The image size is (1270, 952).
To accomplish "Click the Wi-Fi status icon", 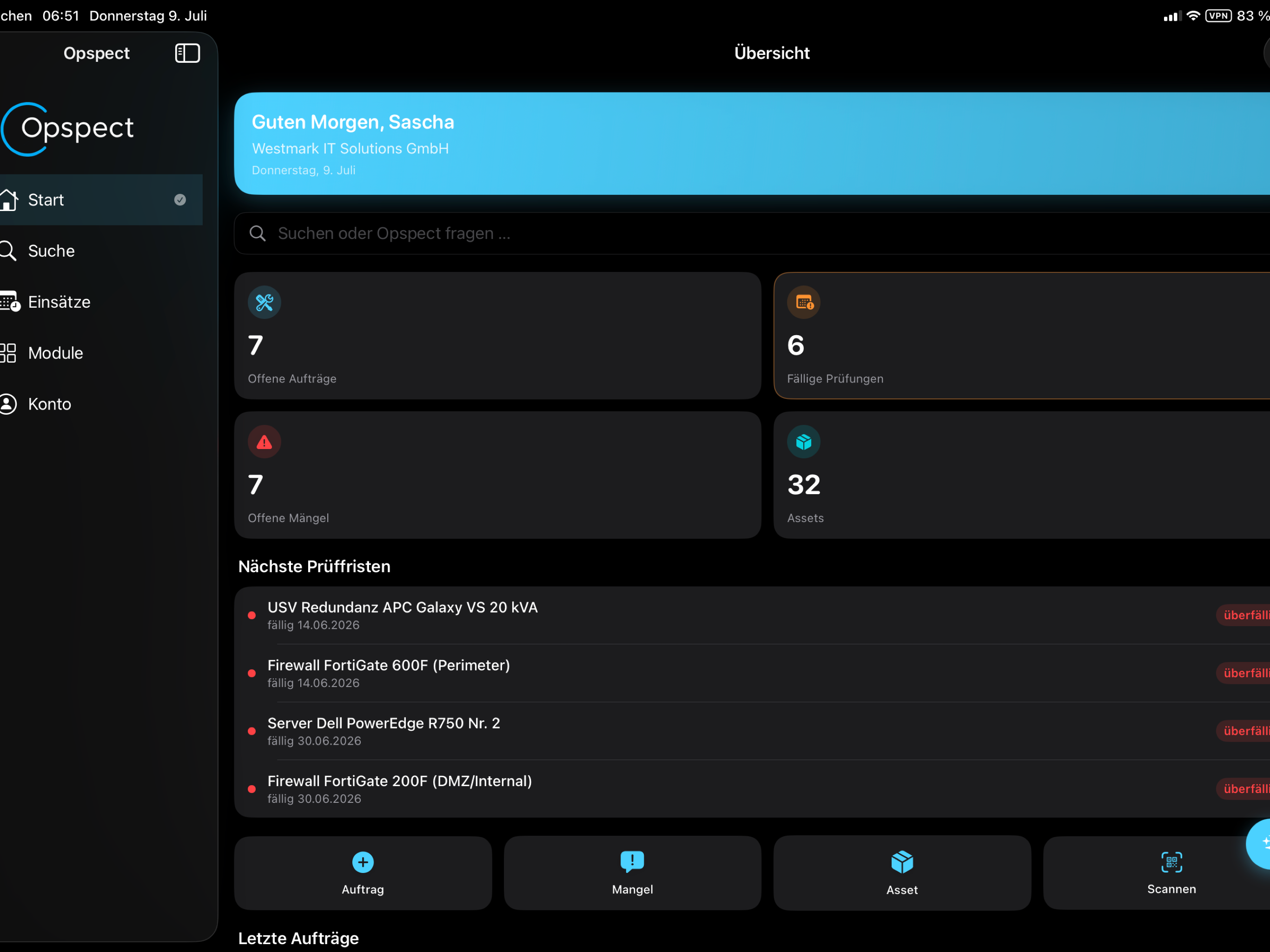I will (x=1193, y=16).
